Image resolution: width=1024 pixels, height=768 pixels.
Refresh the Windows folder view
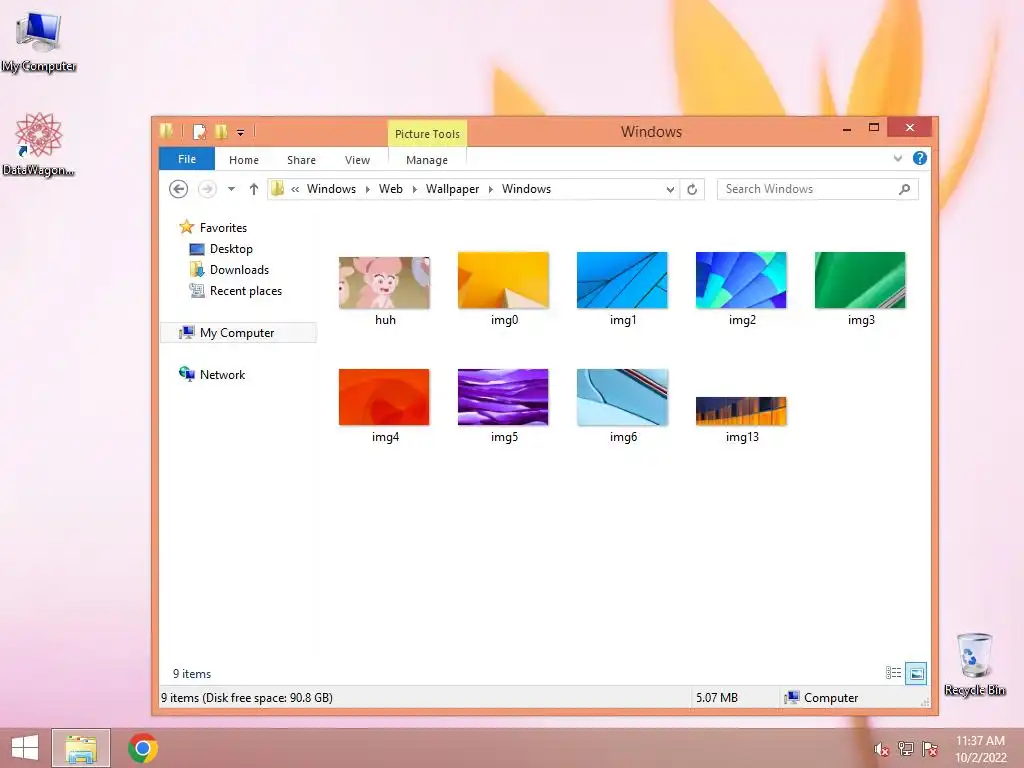[692, 189]
